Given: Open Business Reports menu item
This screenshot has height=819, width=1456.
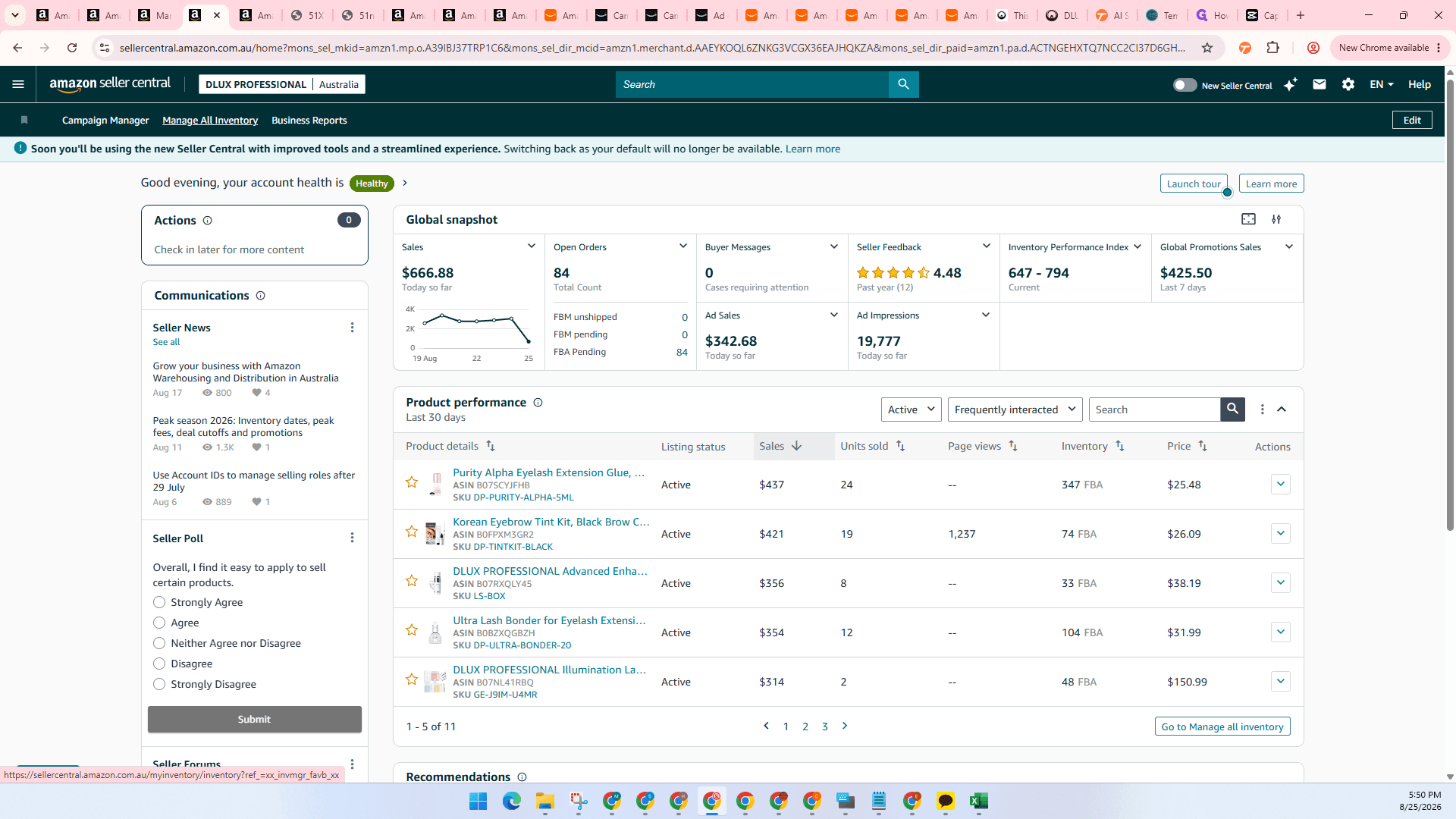Looking at the screenshot, I should pyautogui.click(x=309, y=120).
